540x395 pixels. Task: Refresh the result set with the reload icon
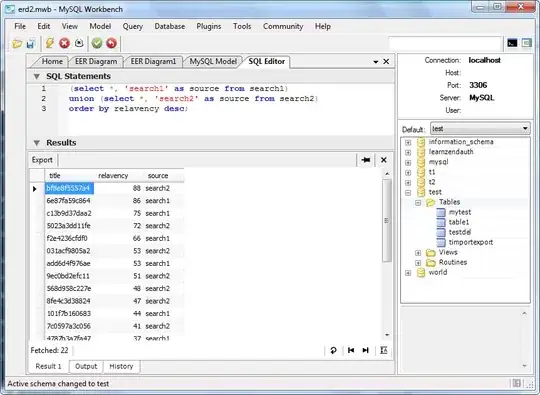click(333, 351)
